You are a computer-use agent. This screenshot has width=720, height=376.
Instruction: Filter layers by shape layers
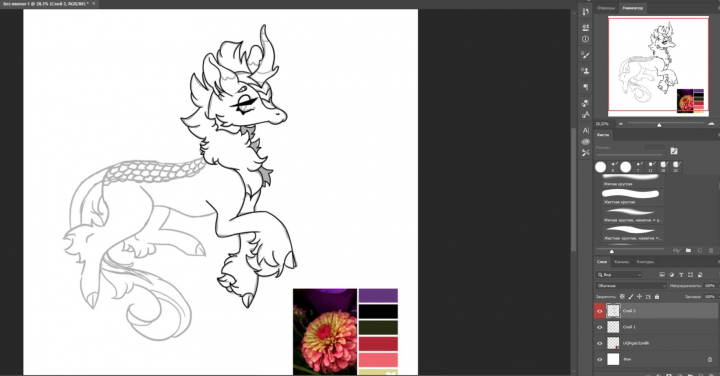691,275
